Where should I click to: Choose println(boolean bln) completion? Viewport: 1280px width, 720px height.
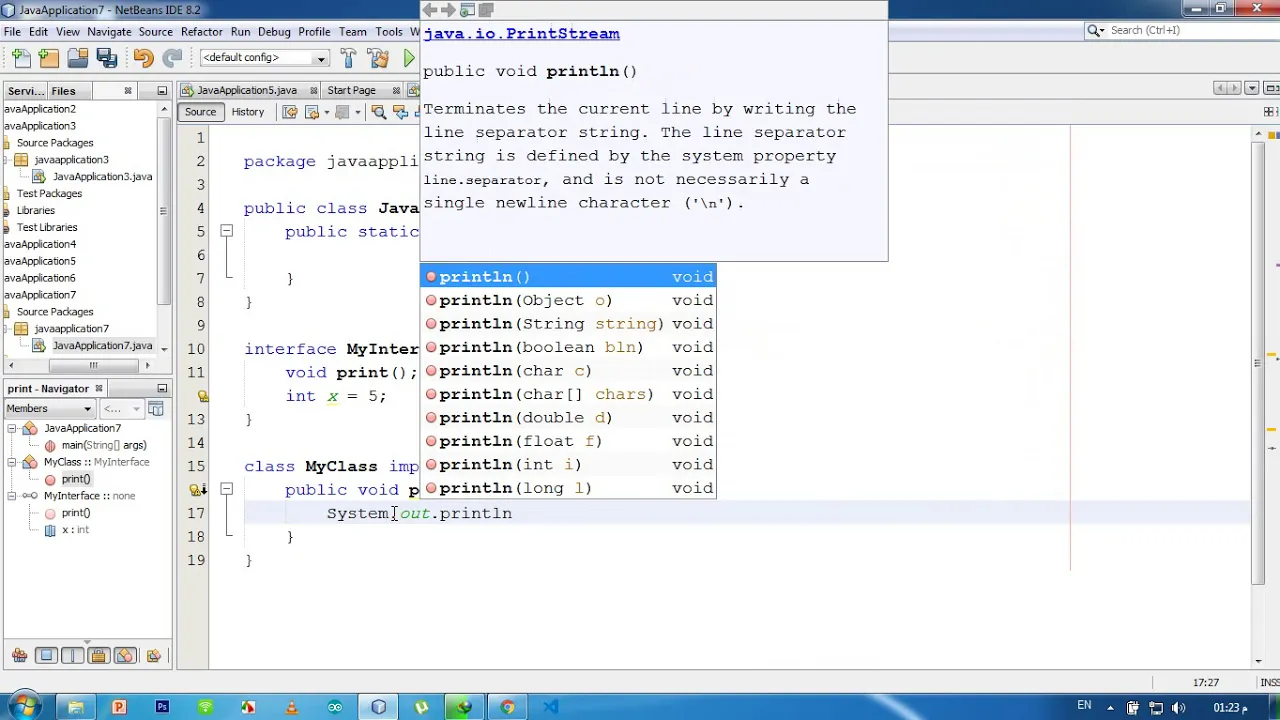pyautogui.click(x=568, y=347)
